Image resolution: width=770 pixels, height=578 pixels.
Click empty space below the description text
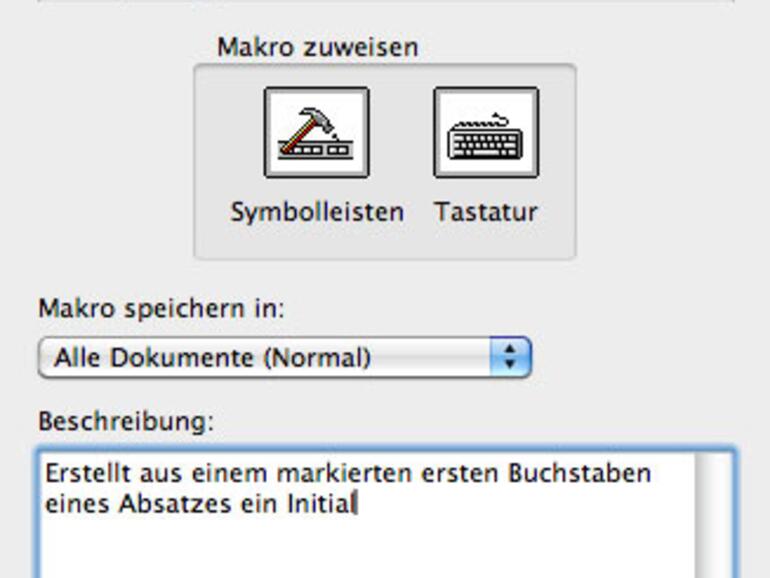pos(360,548)
